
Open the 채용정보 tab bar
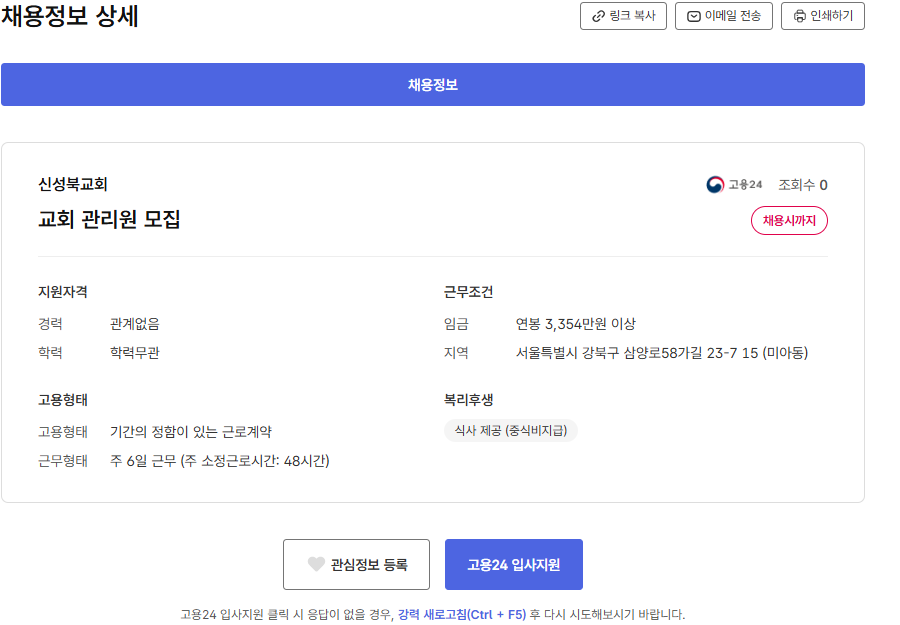[432, 85]
